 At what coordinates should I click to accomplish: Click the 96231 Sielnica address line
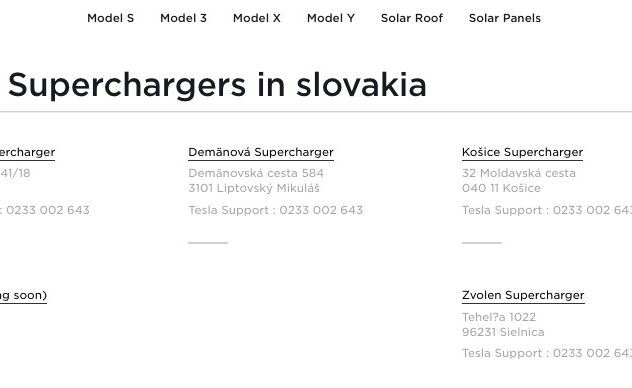tap(503, 332)
